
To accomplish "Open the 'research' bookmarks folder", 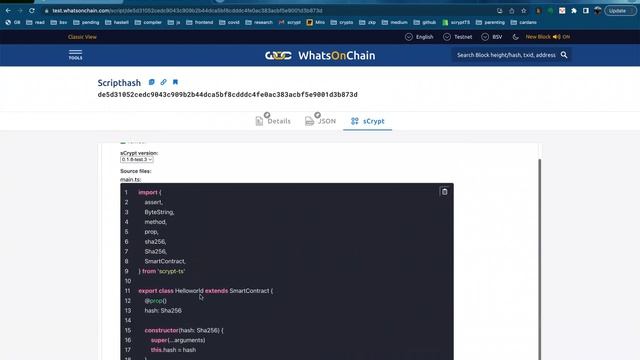I will [259, 22].
